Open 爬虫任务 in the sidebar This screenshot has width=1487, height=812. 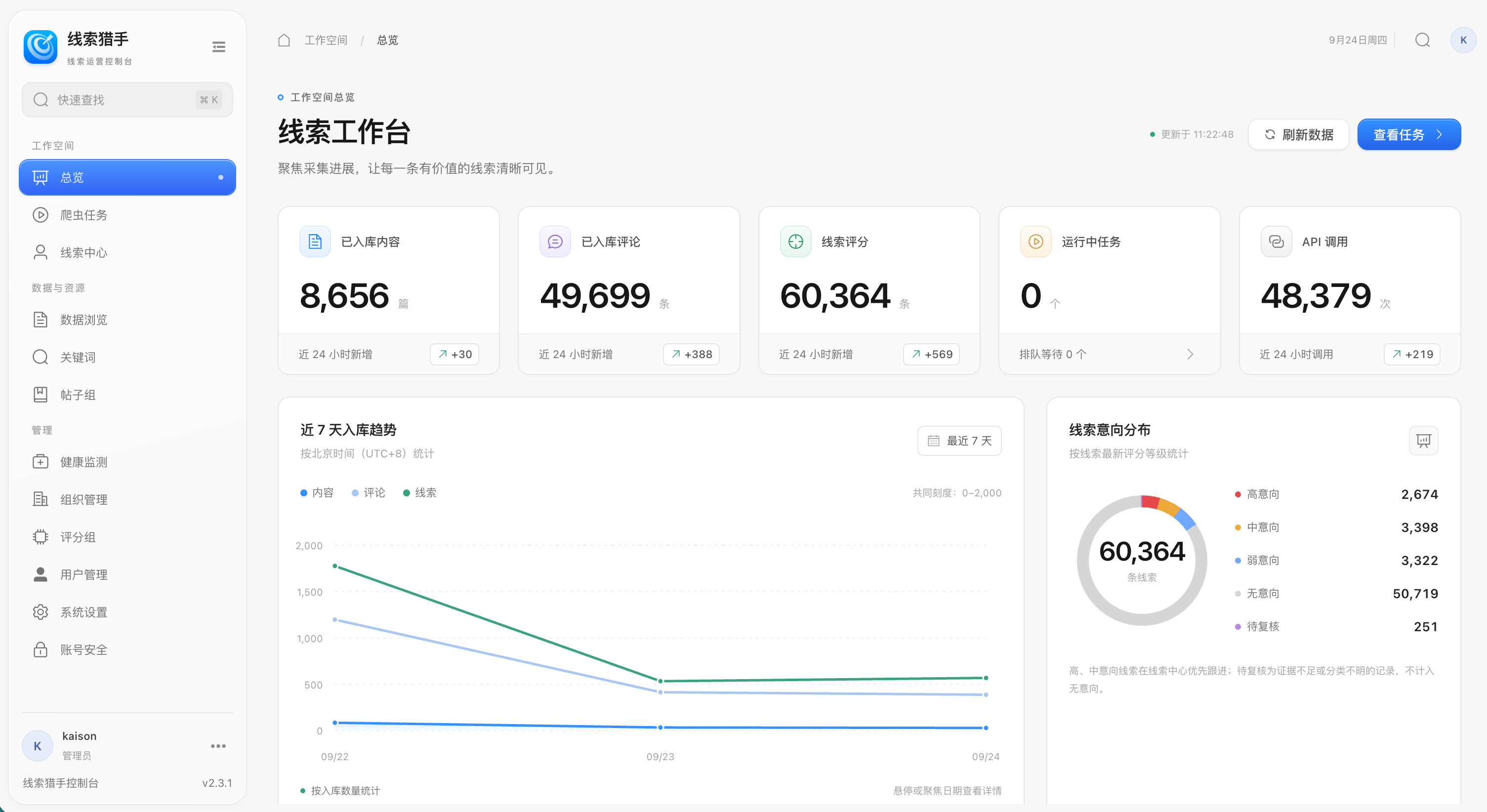tap(127, 215)
